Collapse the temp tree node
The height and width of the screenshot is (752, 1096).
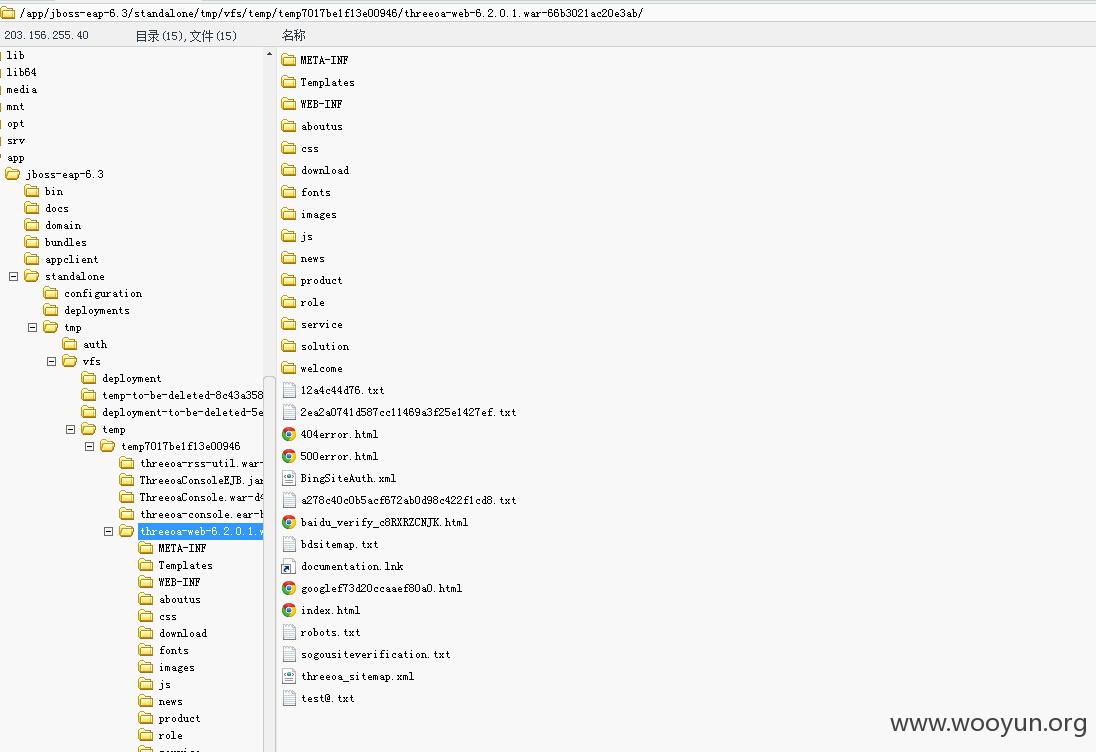[x=70, y=429]
